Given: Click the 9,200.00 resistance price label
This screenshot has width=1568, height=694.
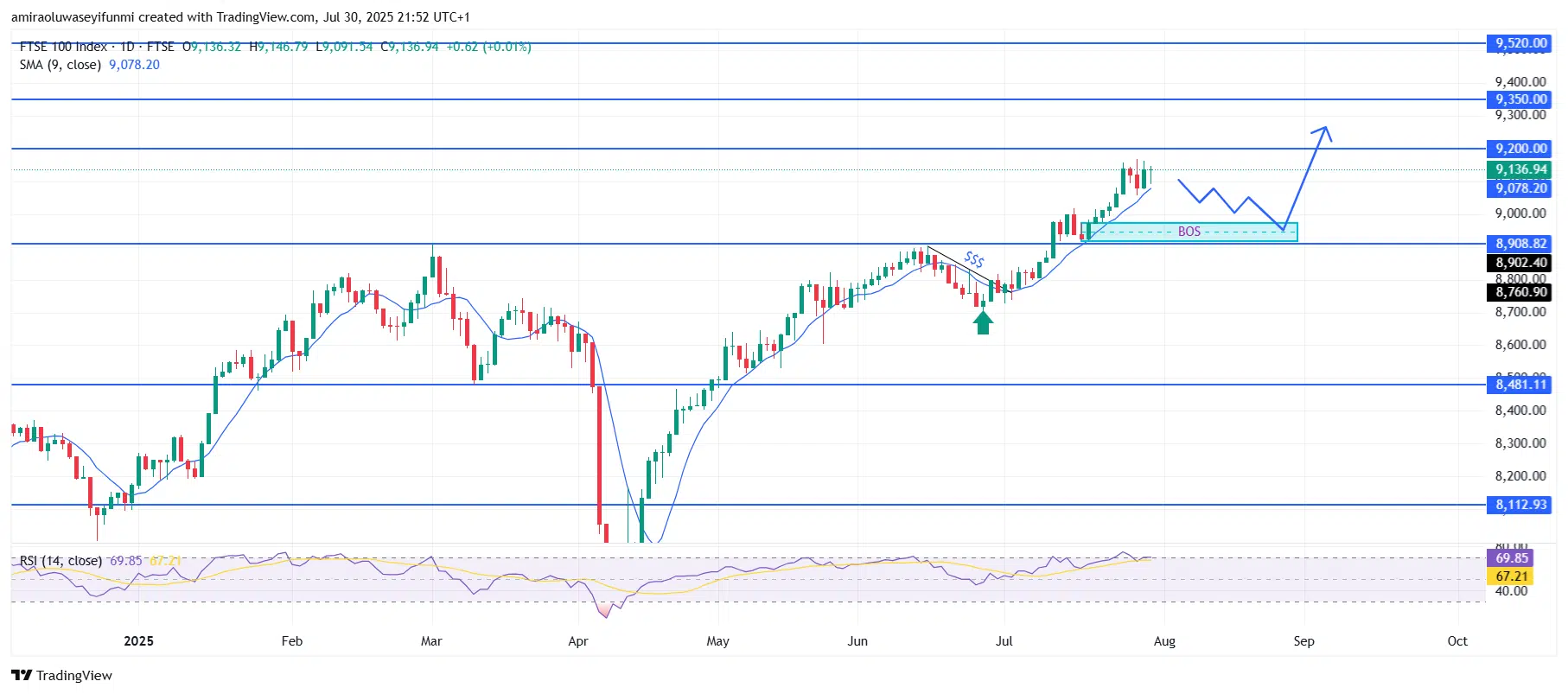Looking at the screenshot, I should click(1520, 149).
